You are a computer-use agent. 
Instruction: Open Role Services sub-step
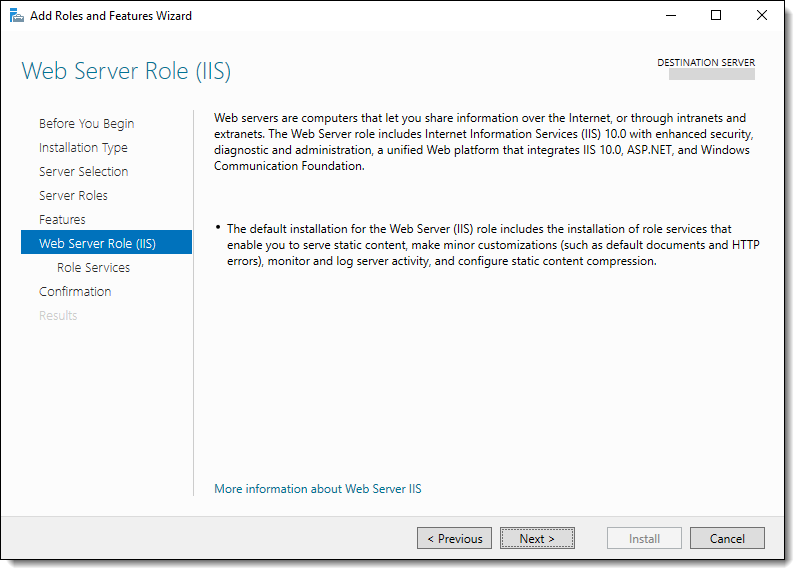point(93,268)
